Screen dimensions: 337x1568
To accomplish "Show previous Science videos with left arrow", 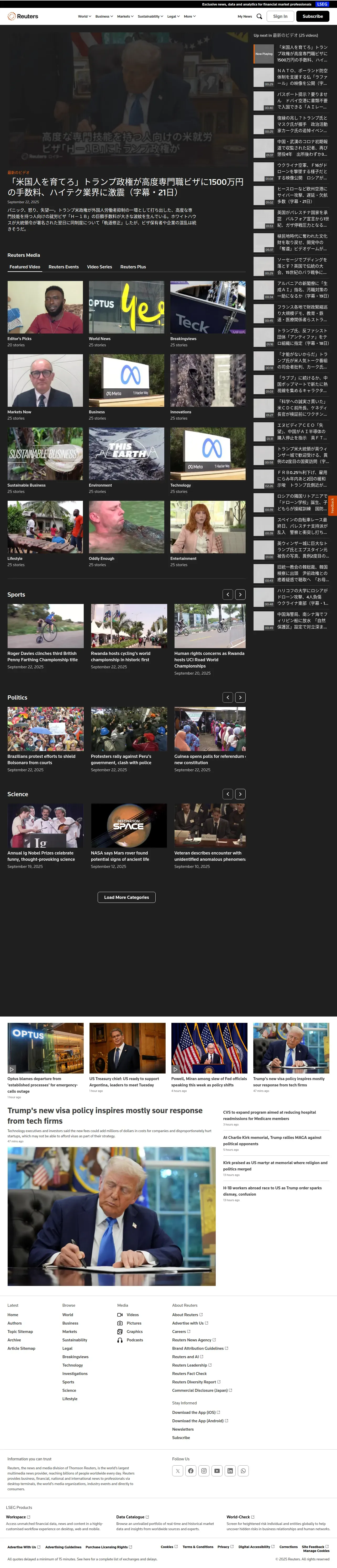I will click(x=228, y=794).
